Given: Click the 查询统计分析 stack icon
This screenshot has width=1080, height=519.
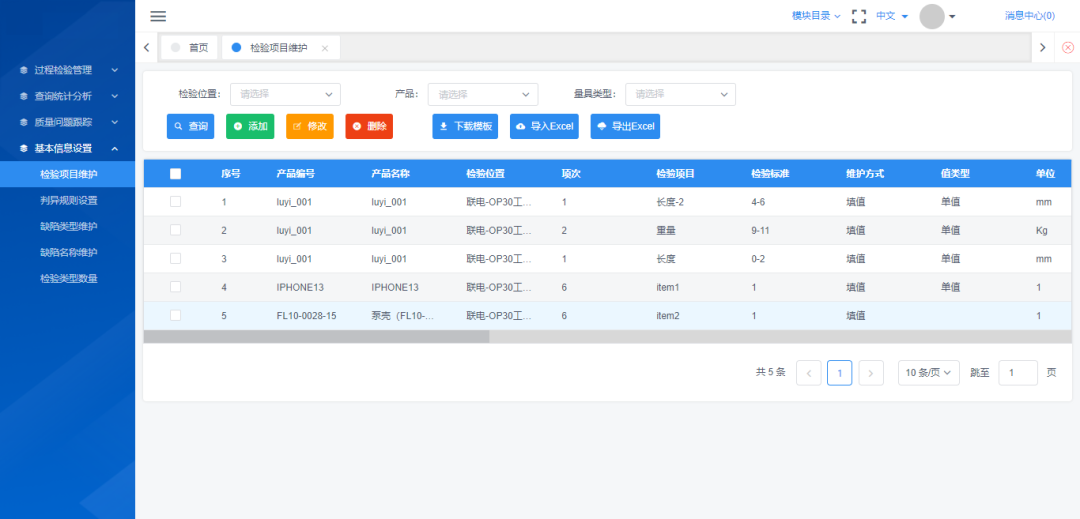Looking at the screenshot, I should 23,96.
